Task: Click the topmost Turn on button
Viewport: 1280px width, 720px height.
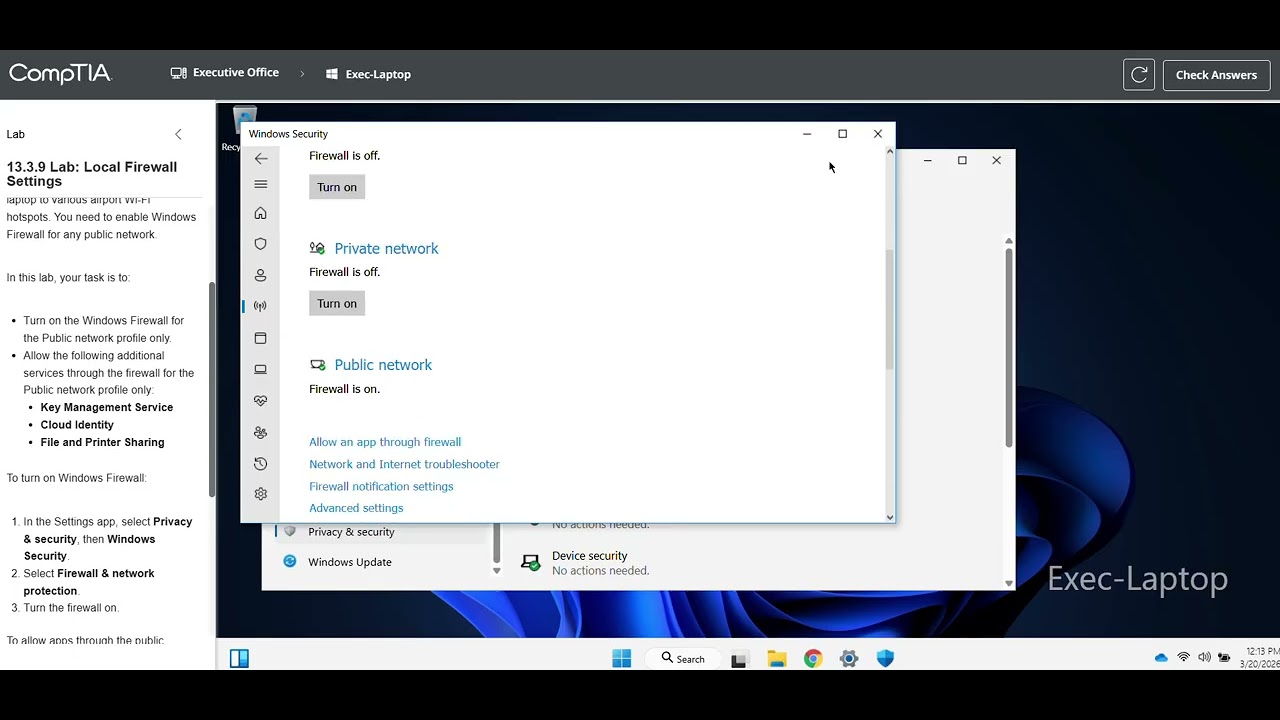Action: (337, 187)
